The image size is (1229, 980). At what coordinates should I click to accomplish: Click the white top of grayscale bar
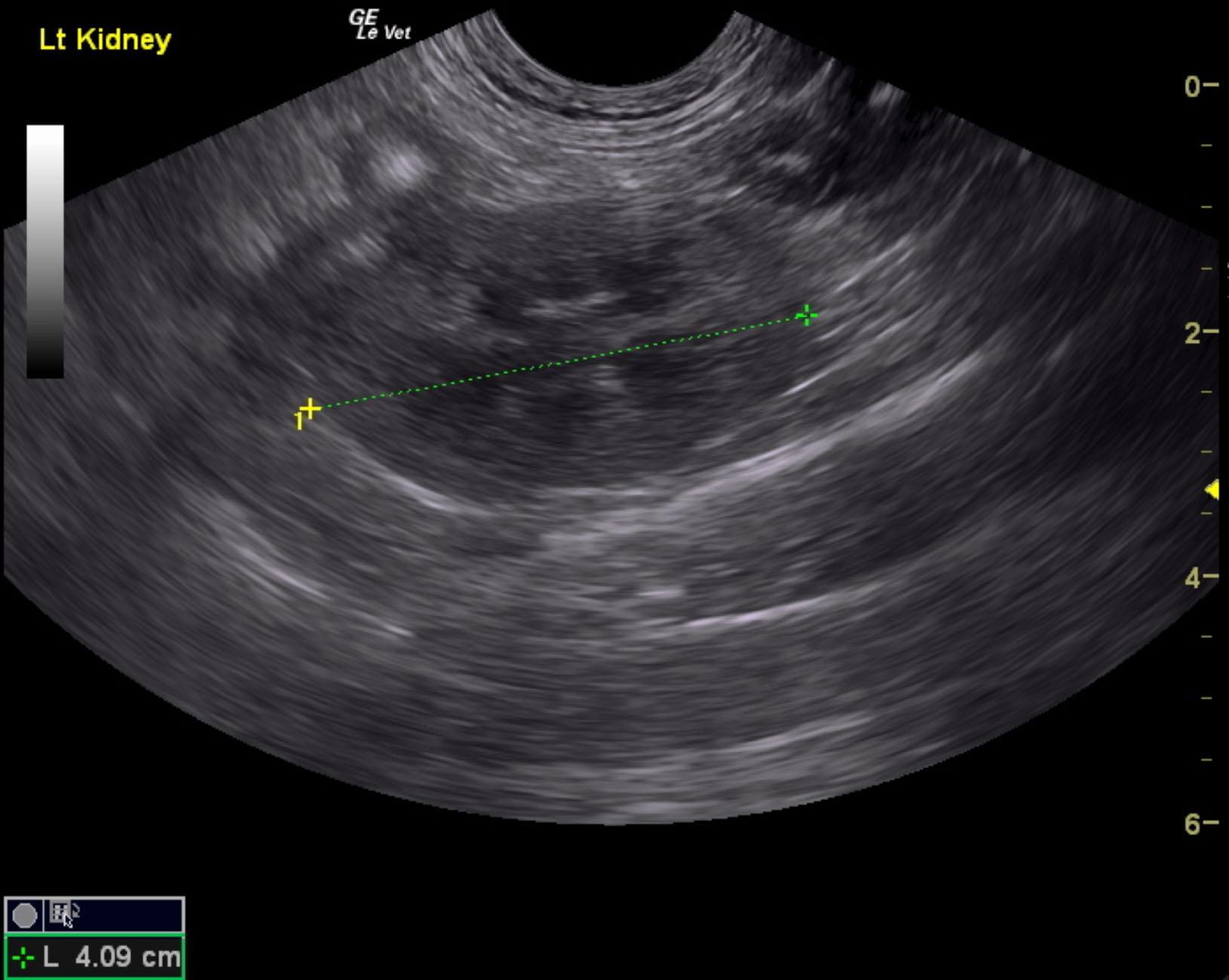click(x=45, y=134)
